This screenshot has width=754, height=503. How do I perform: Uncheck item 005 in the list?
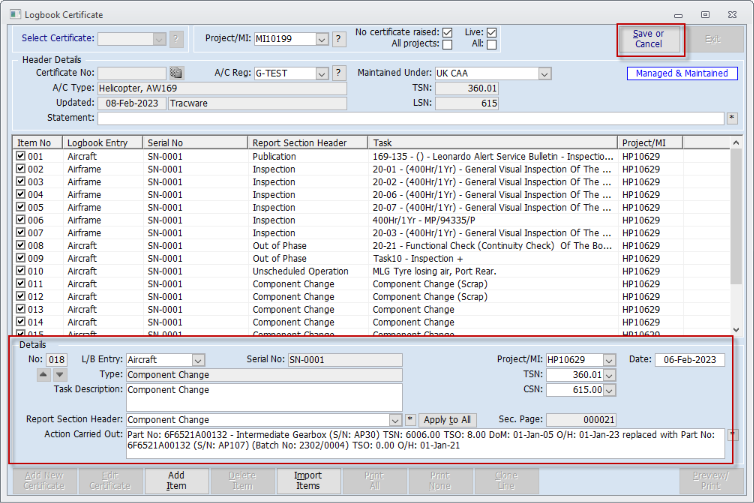tap(21, 207)
